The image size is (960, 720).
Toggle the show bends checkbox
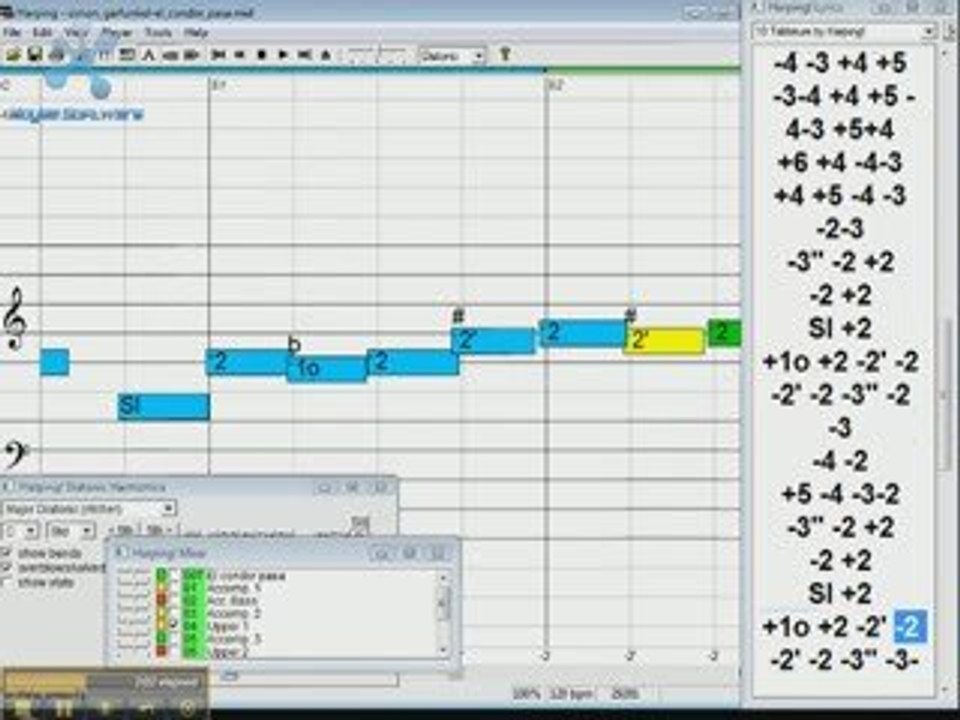[x=7, y=553]
